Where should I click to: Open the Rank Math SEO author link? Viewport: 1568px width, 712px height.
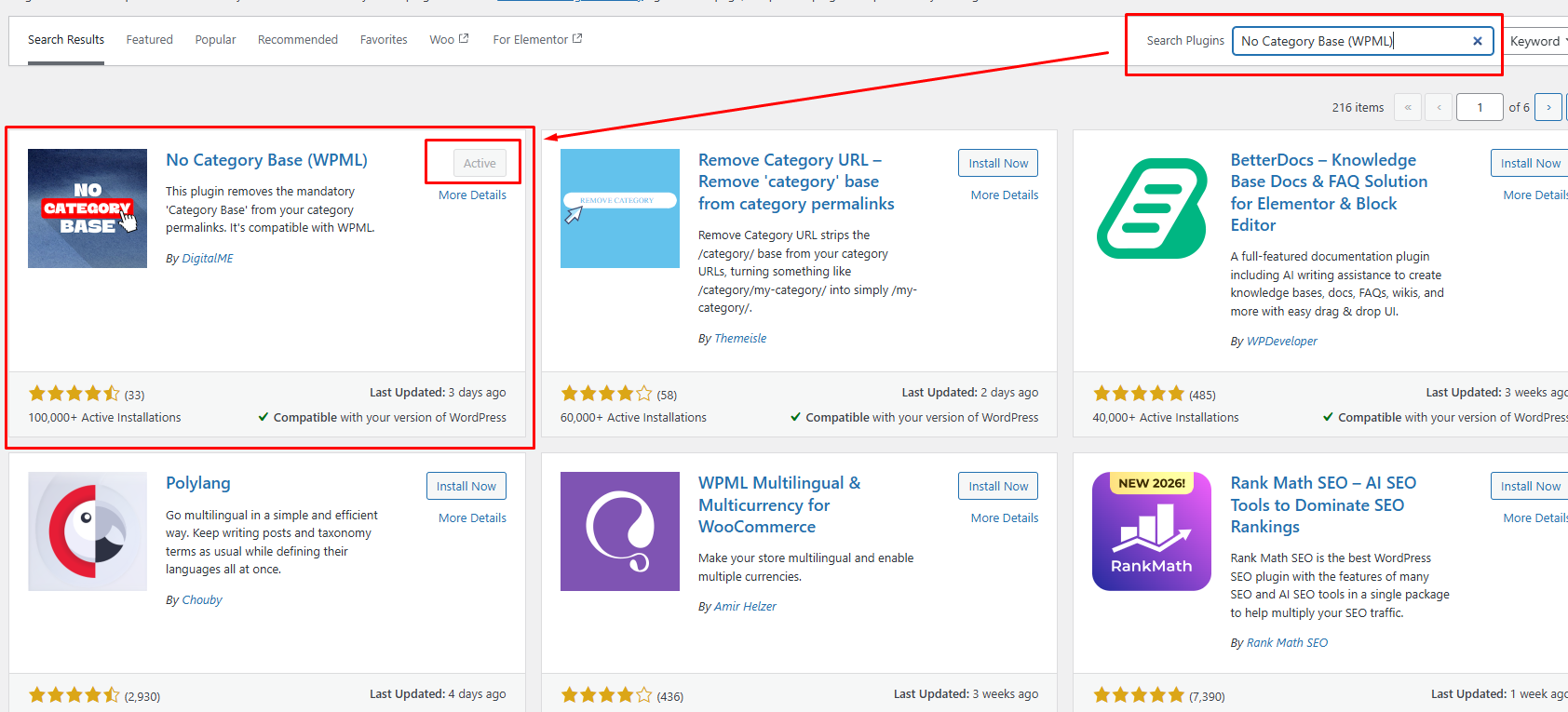[x=1288, y=643]
